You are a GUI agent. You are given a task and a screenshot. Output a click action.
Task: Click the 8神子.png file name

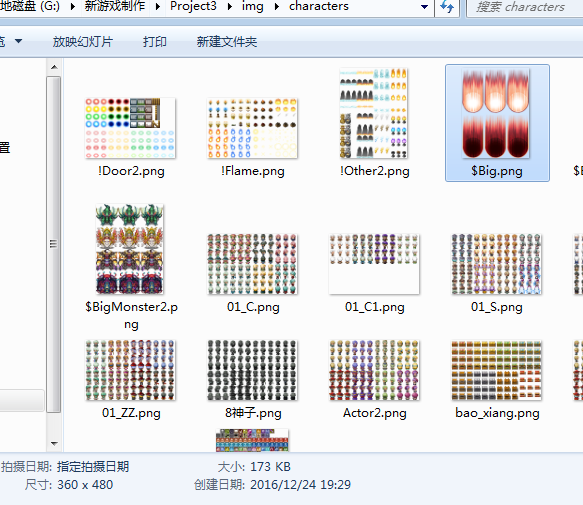click(x=253, y=413)
